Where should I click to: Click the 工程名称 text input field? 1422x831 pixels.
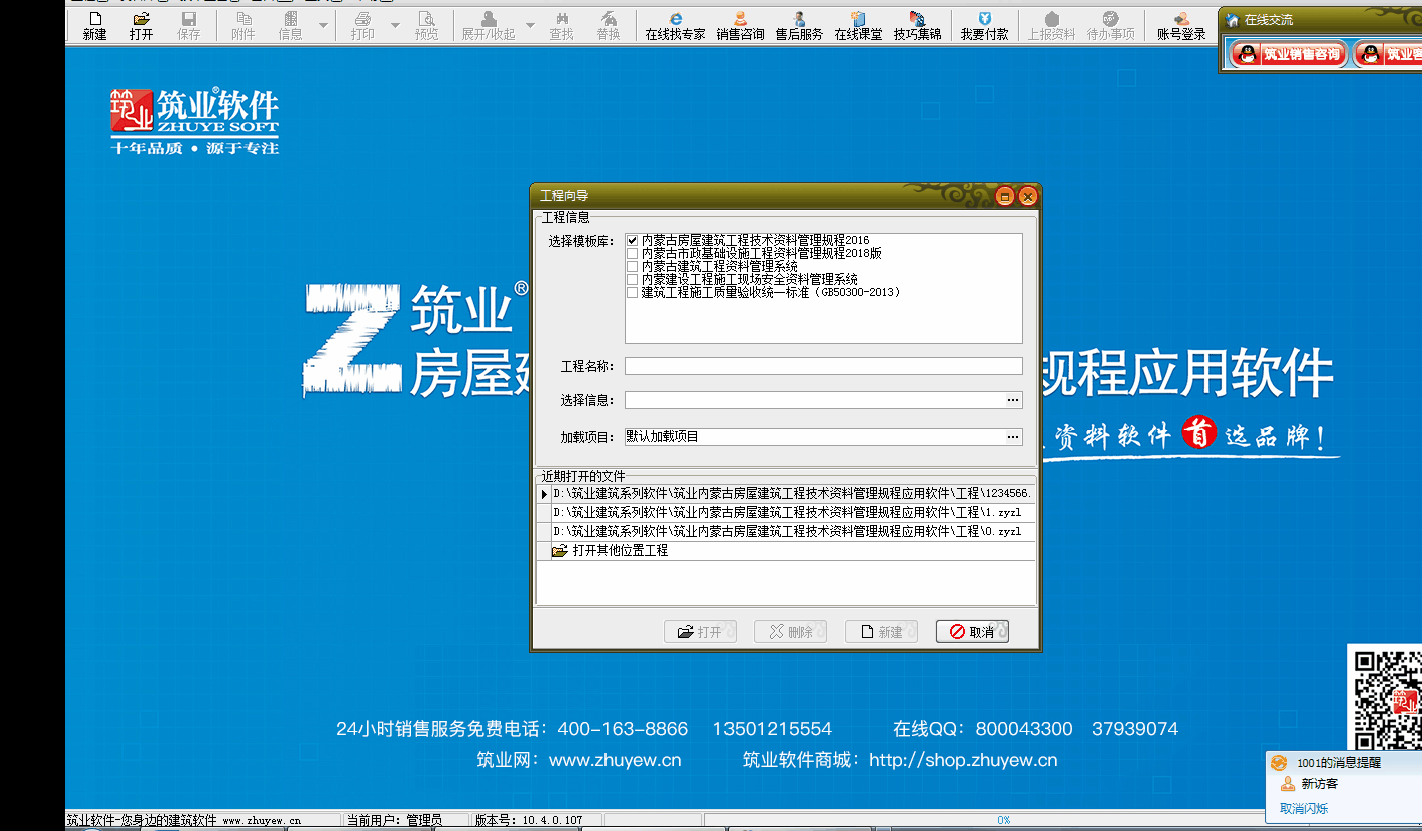pos(823,367)
